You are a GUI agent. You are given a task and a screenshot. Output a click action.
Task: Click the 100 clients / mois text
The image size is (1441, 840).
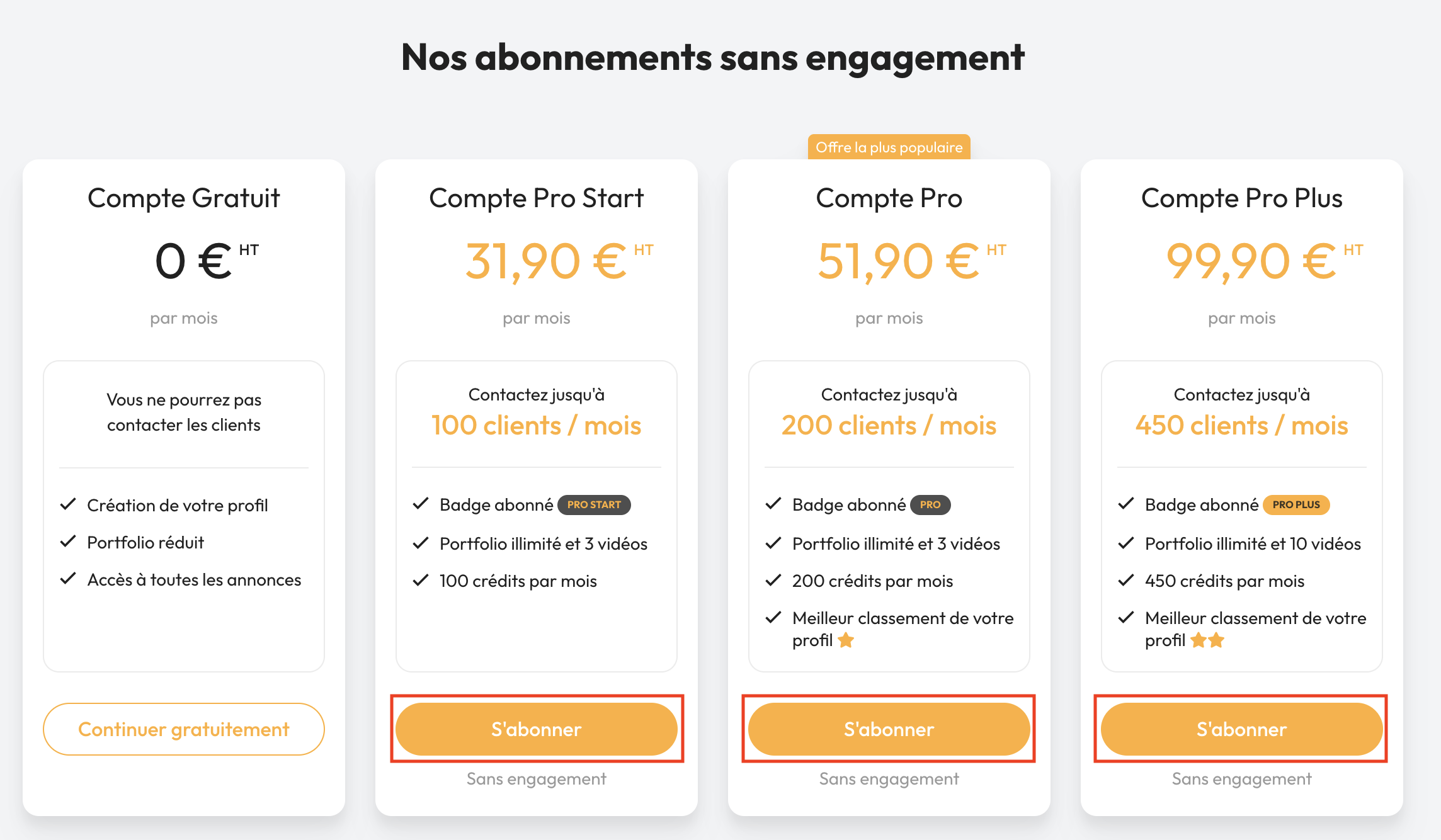pos(537,426)
